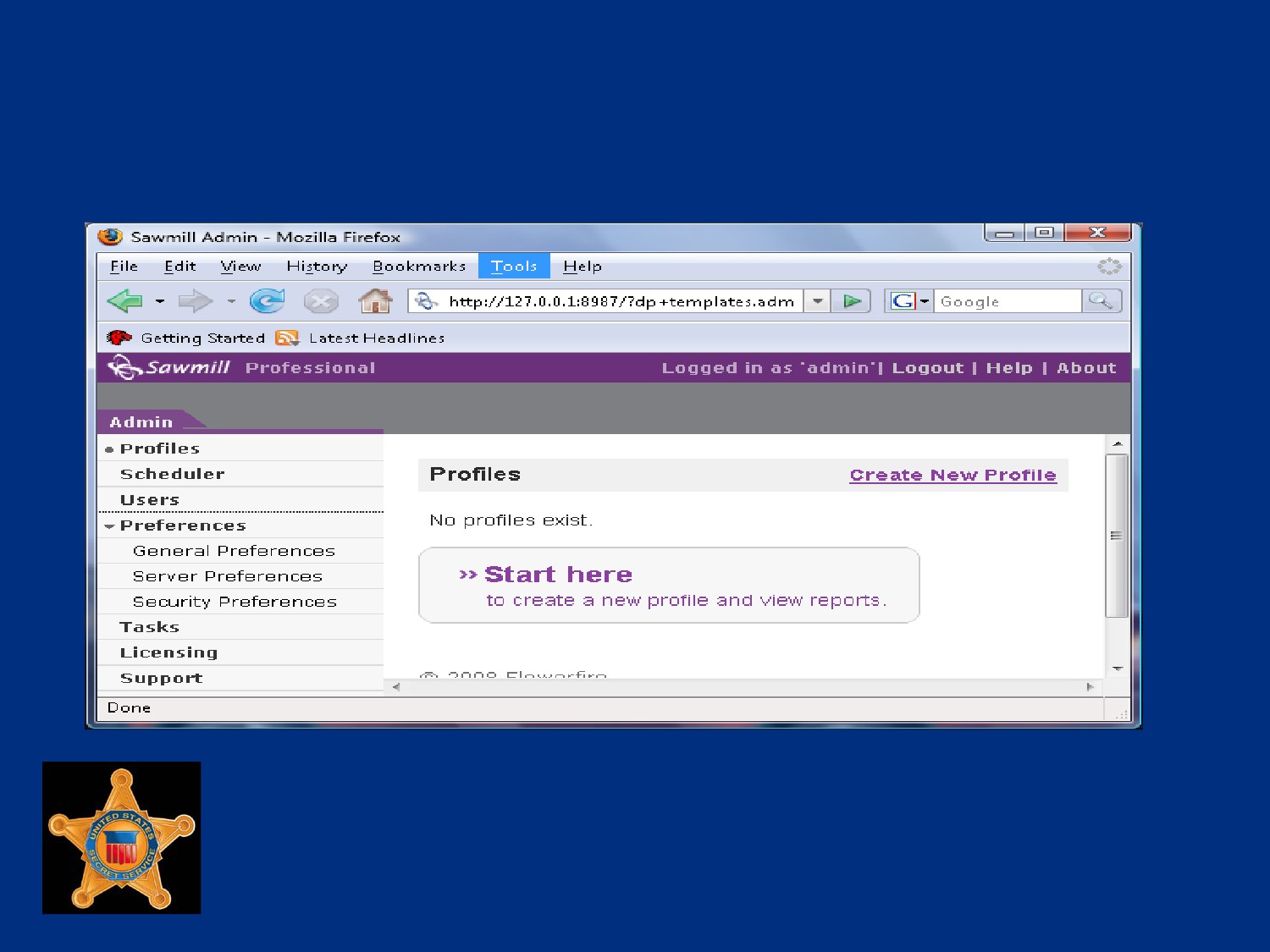This screenshot has height=952, width=1270.
Task: Reload the page with the refresh icon
Action: (x=268, y=300)
